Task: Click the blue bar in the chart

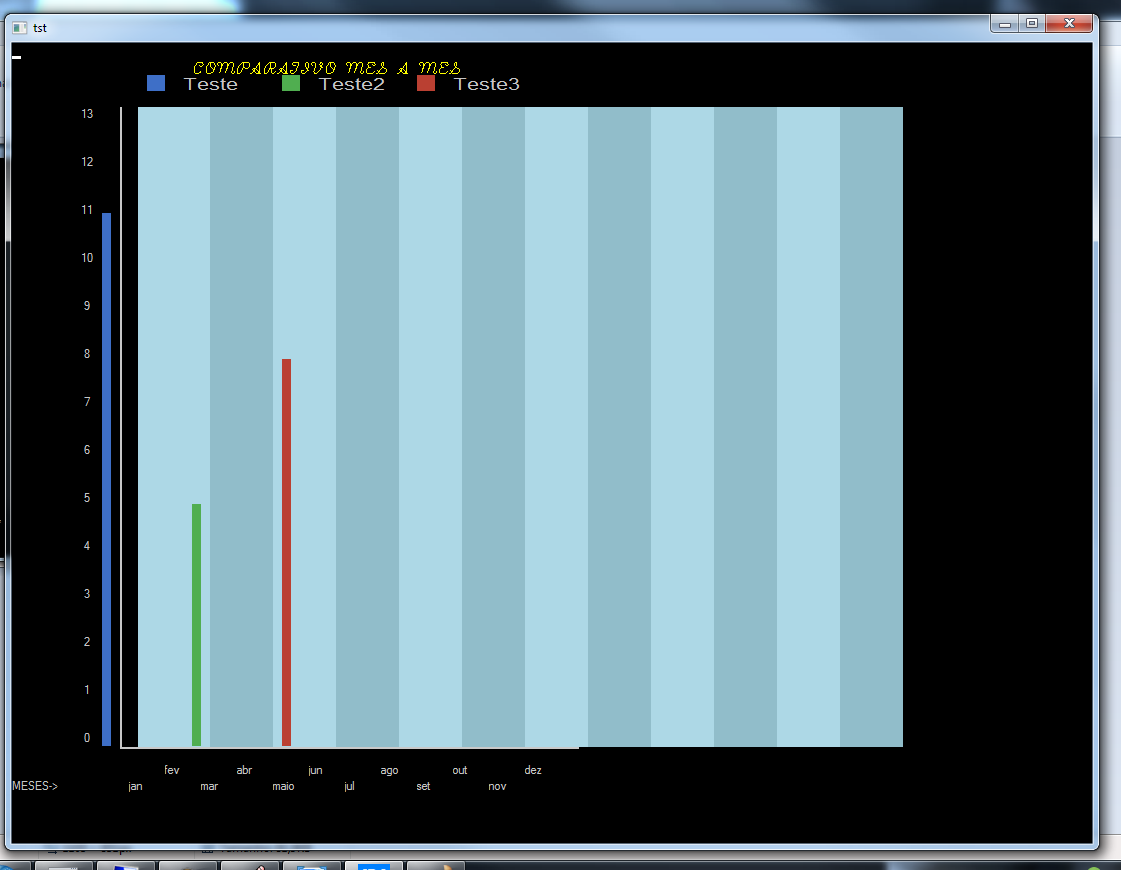Action: [x=107, y=479]
